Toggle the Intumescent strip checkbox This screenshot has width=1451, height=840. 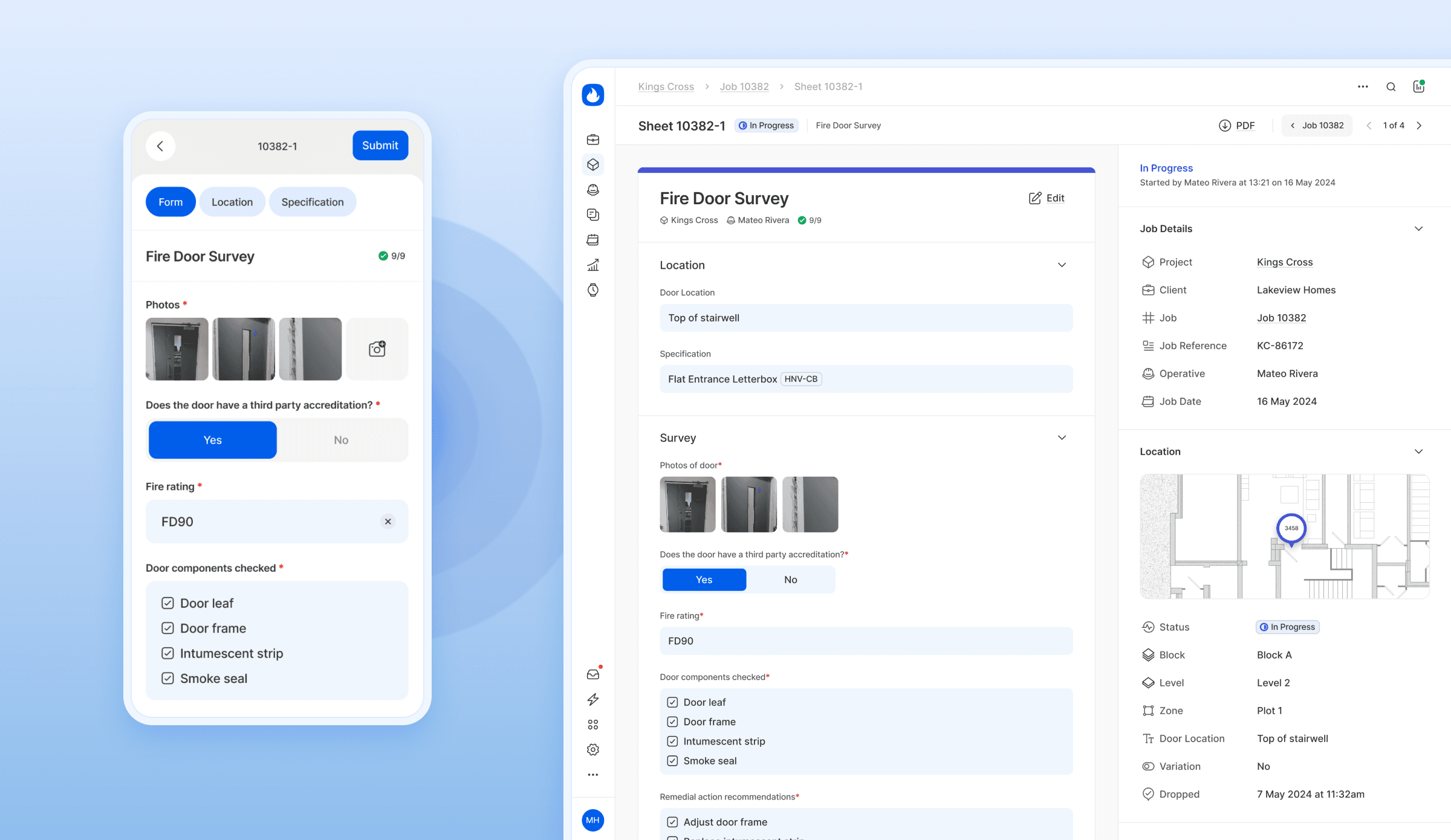pos(166,653)
